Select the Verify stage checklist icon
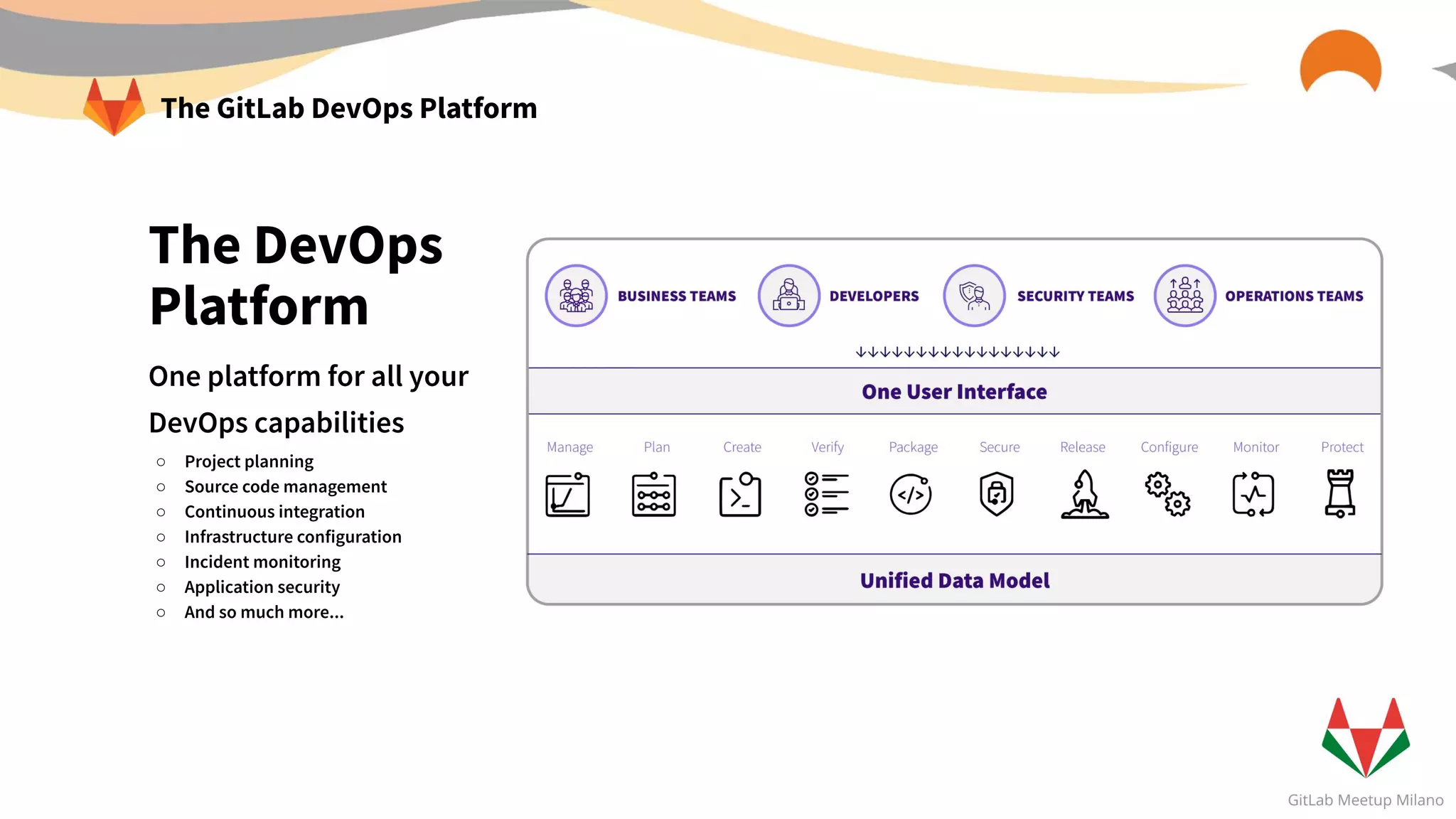 (827, 493)
